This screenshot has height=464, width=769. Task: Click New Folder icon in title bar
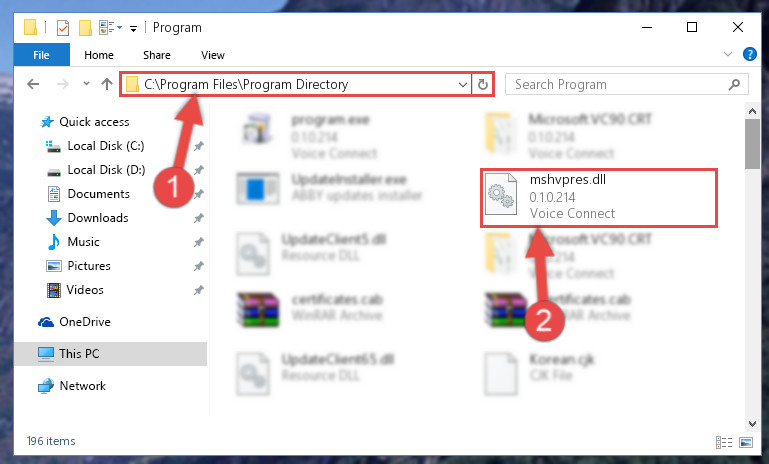[x=85, y=27]
